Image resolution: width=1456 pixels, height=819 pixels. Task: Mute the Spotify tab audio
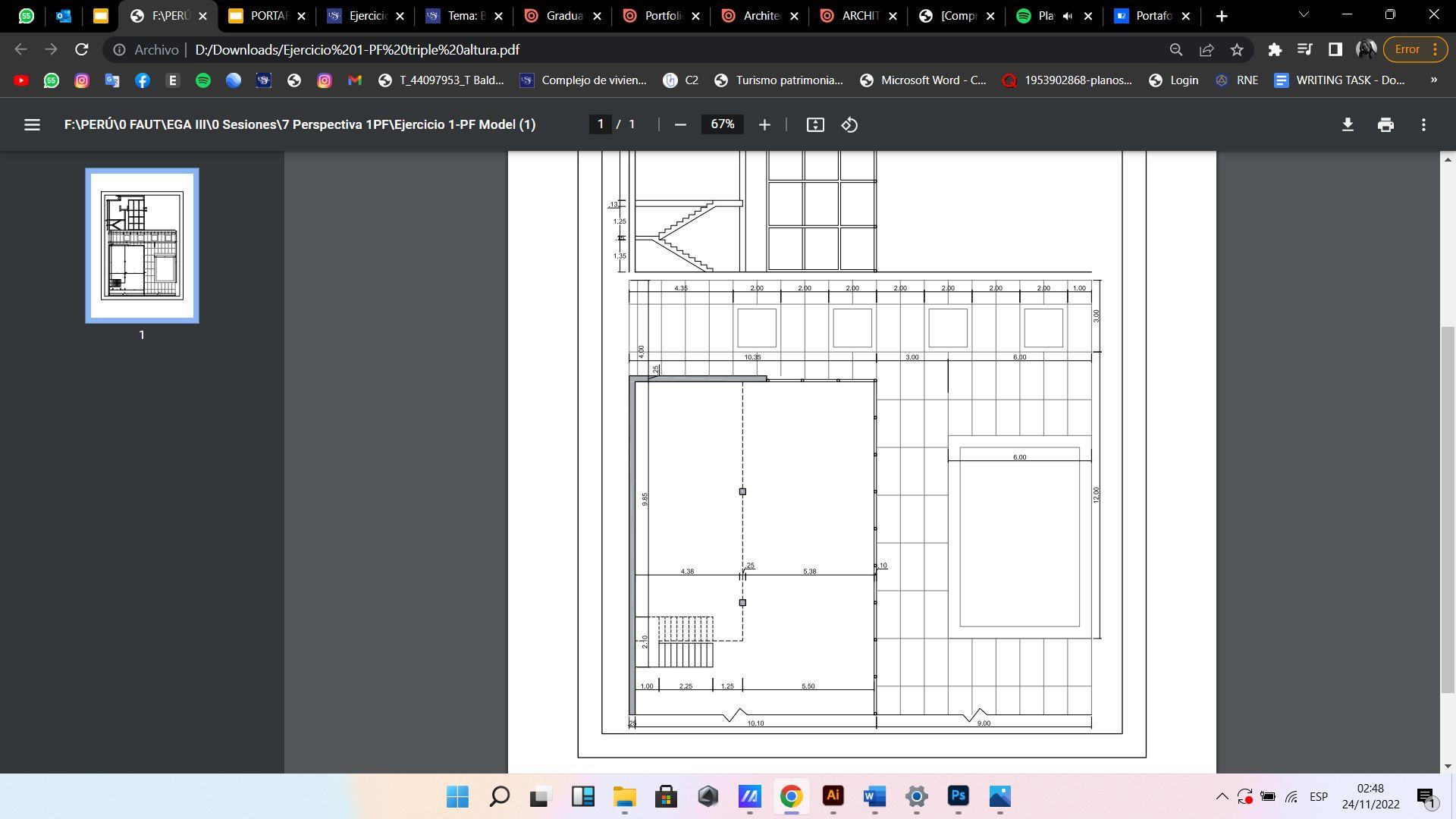click(x=1067, y=16)
